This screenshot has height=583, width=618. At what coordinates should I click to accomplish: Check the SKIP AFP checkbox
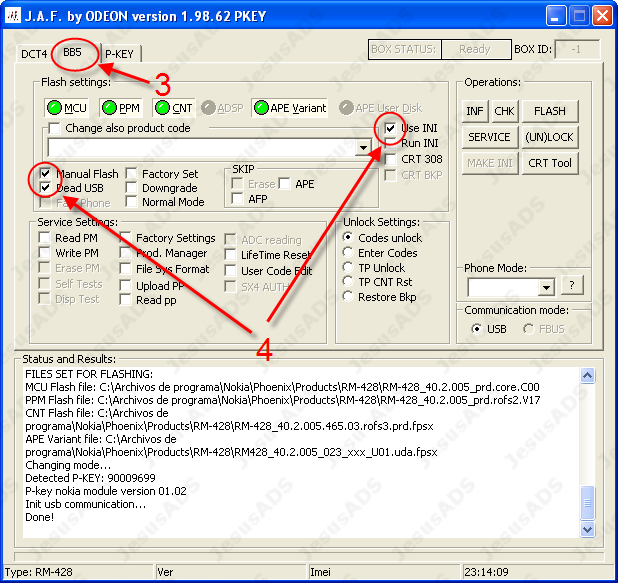click(237, 198)
